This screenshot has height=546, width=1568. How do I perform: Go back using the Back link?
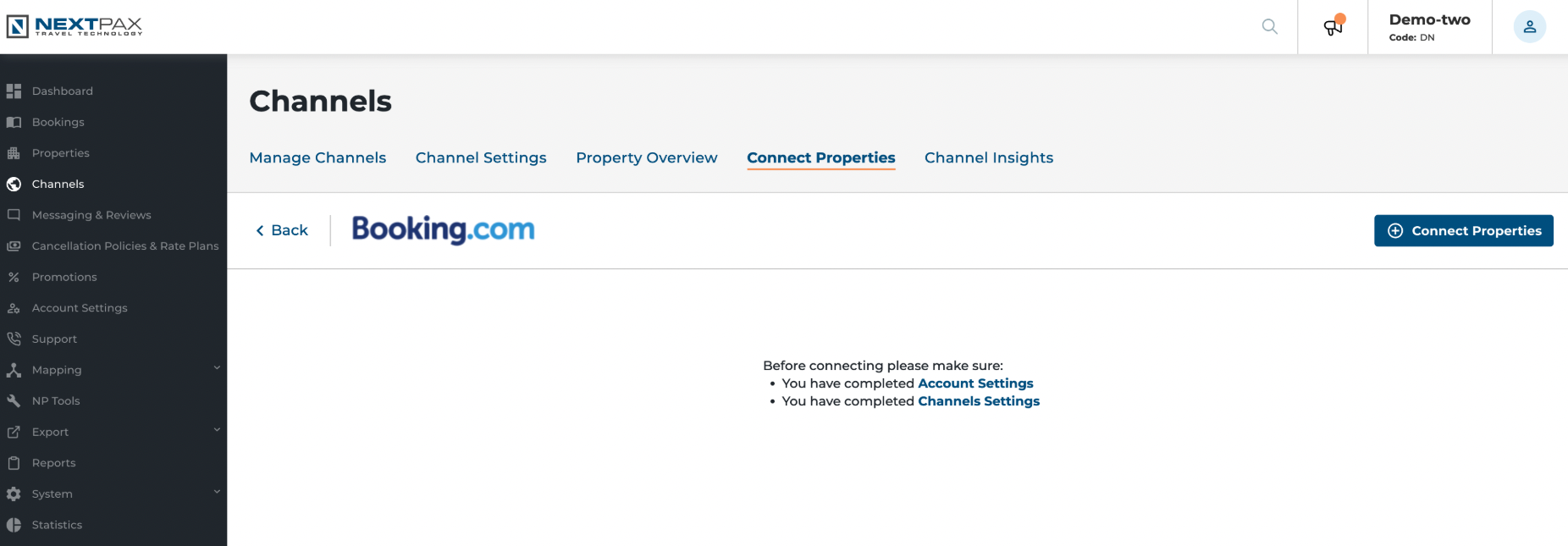tap(282, 230)
